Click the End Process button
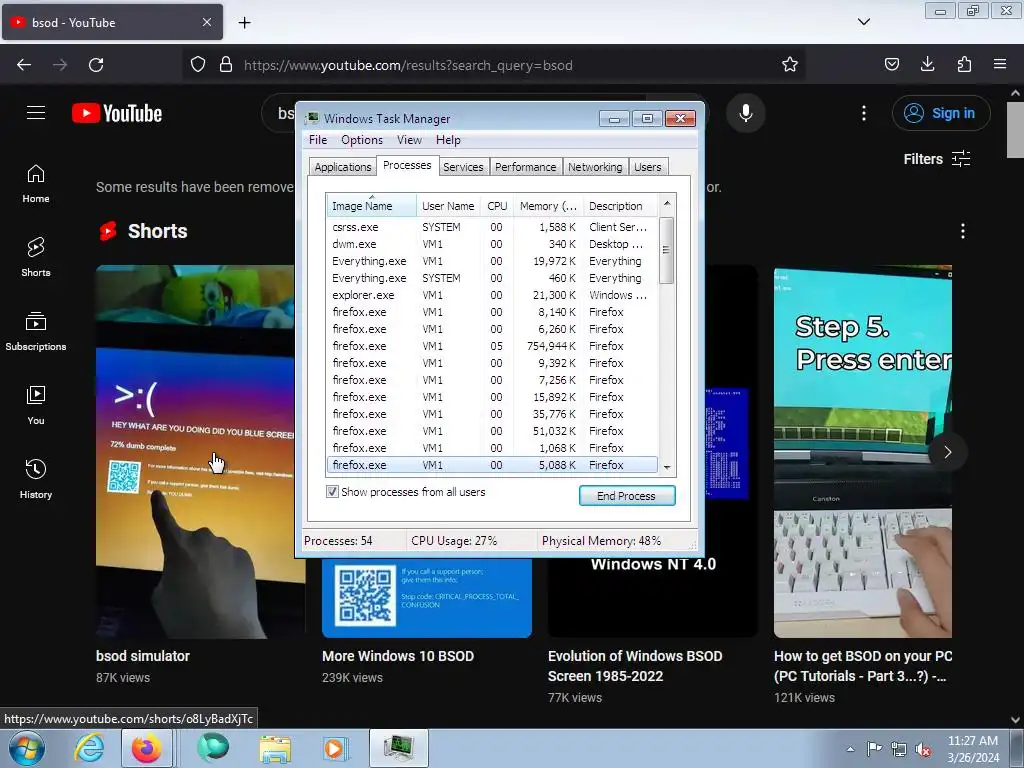Image resolution: width=1024 pixels, height=768 pixels. pyautogui.click(x=626, y=496)
